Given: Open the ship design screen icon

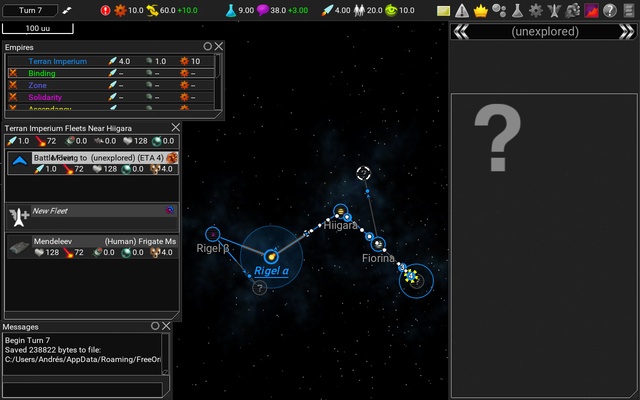Looking at the screenshot, I should coord(554,11).
